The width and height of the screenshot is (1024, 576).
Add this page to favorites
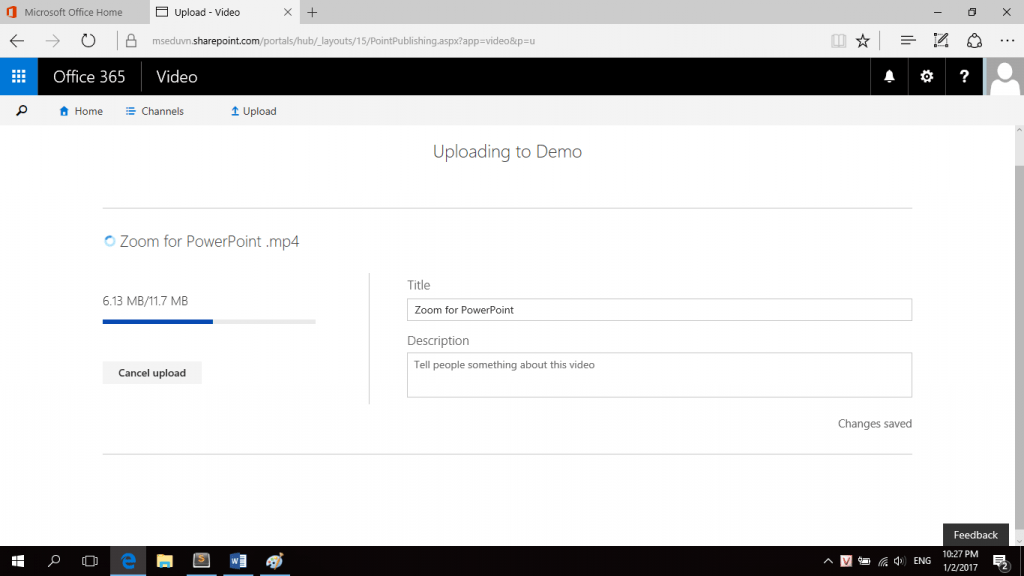(x=863, y=40)
